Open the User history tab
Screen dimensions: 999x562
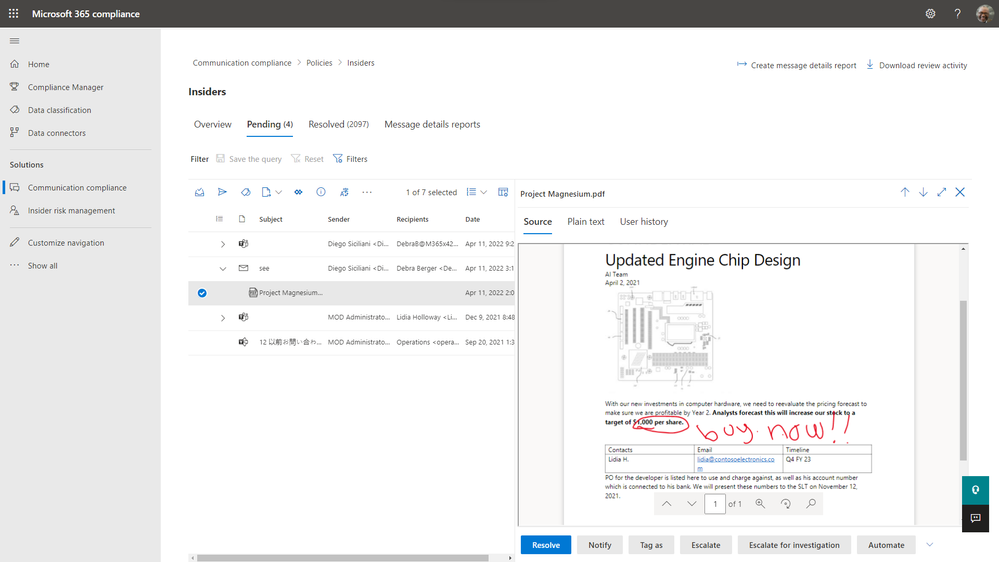click(x=643, y=222)
